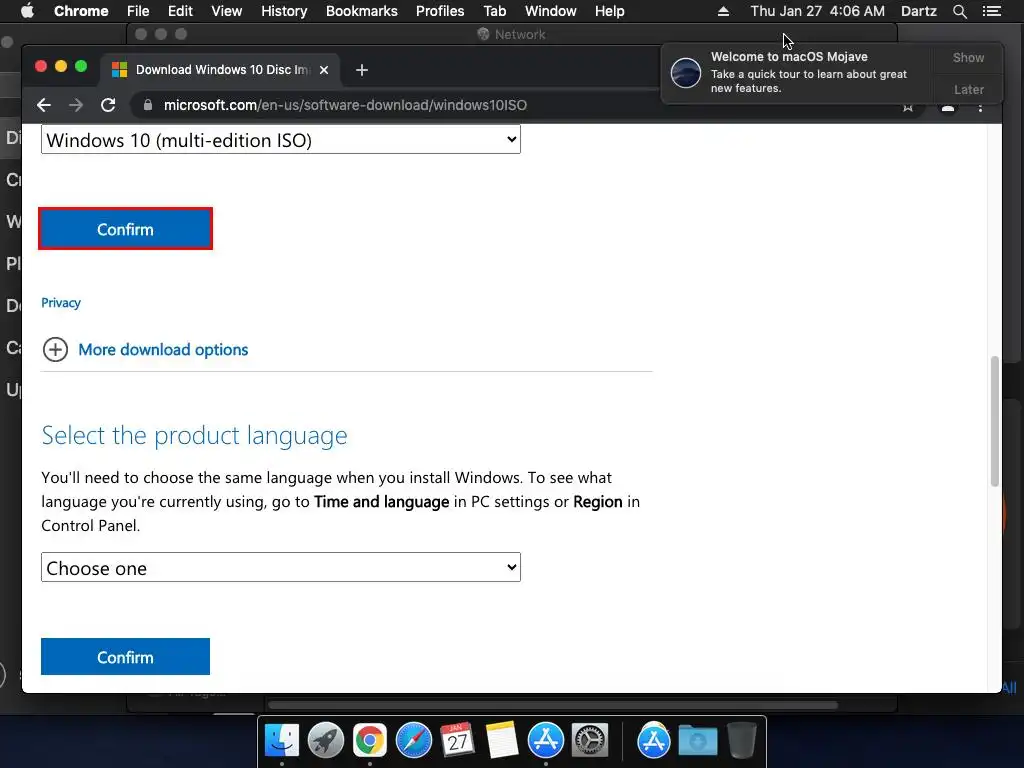Viewport: 1024px width, 768px height.
Task: Click the Chrome back arrow
Action: [44, 105]
